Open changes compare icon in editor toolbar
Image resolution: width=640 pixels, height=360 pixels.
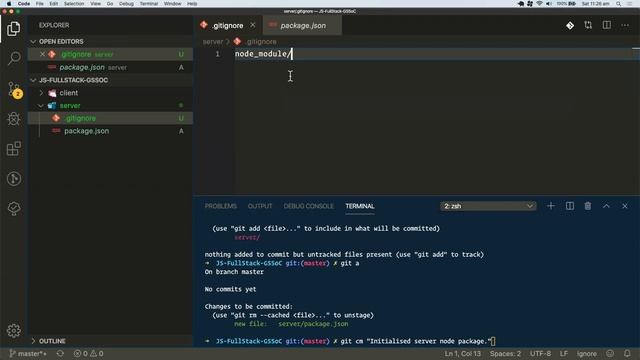(588, 25)
